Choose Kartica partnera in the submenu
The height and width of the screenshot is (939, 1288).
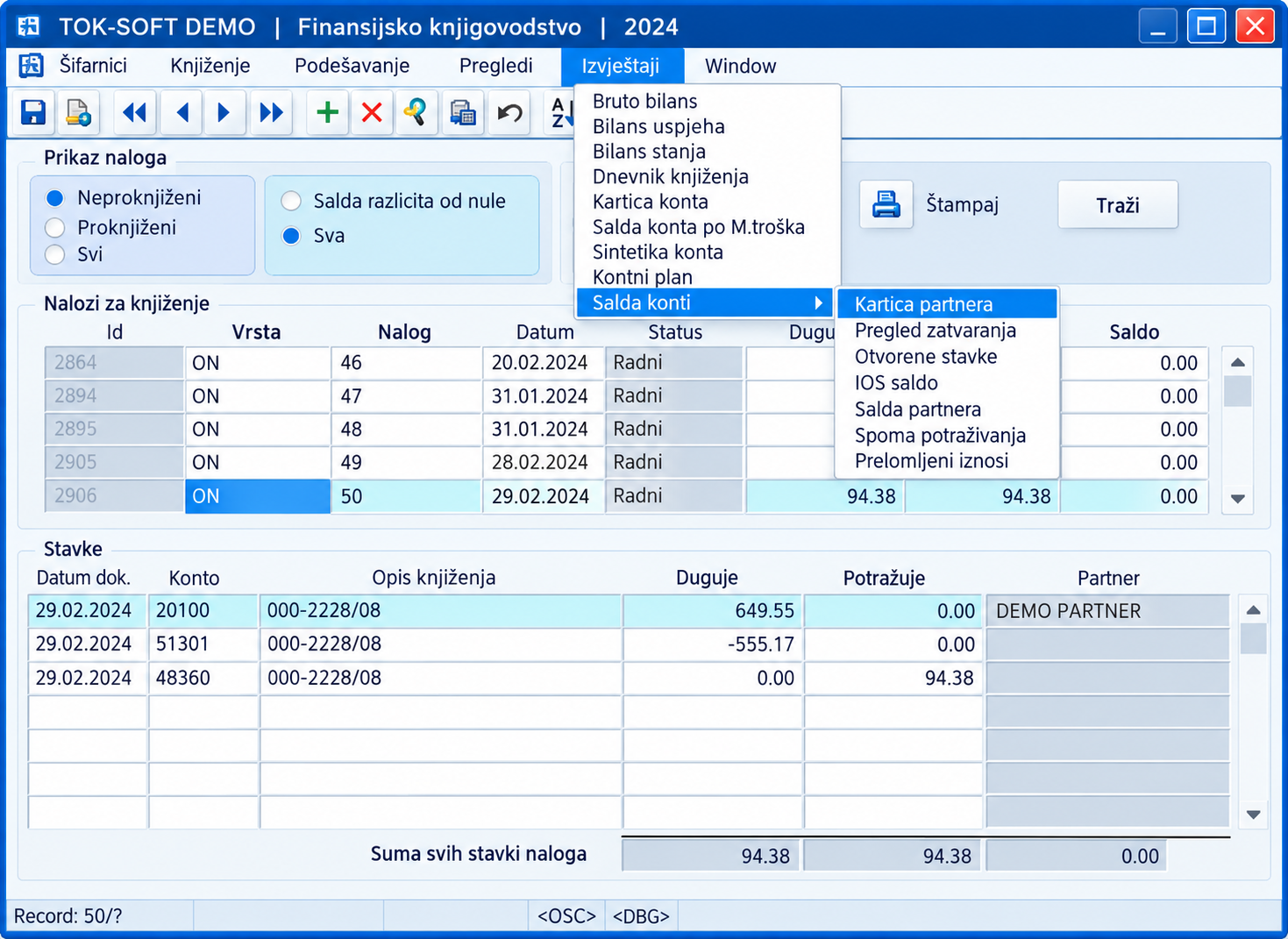pyautogui.click(x=947, y=304)
